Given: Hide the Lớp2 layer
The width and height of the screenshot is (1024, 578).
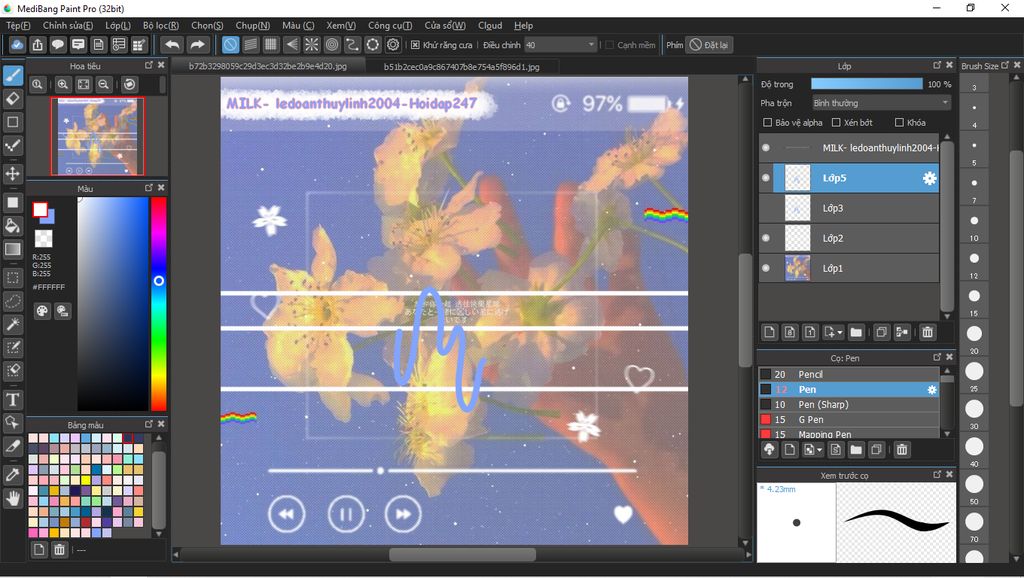Looking at the screenshot, I should tap(765, 238).
